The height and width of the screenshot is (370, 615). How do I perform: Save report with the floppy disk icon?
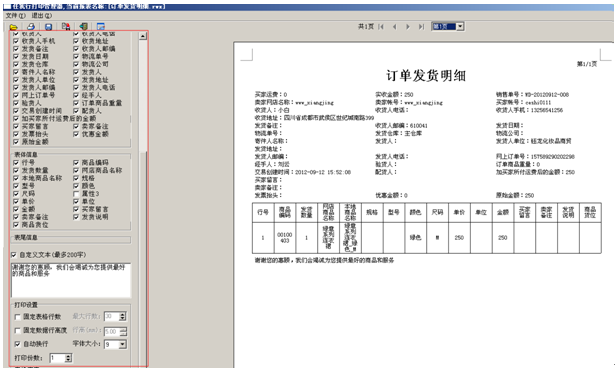tap(48, 27)
